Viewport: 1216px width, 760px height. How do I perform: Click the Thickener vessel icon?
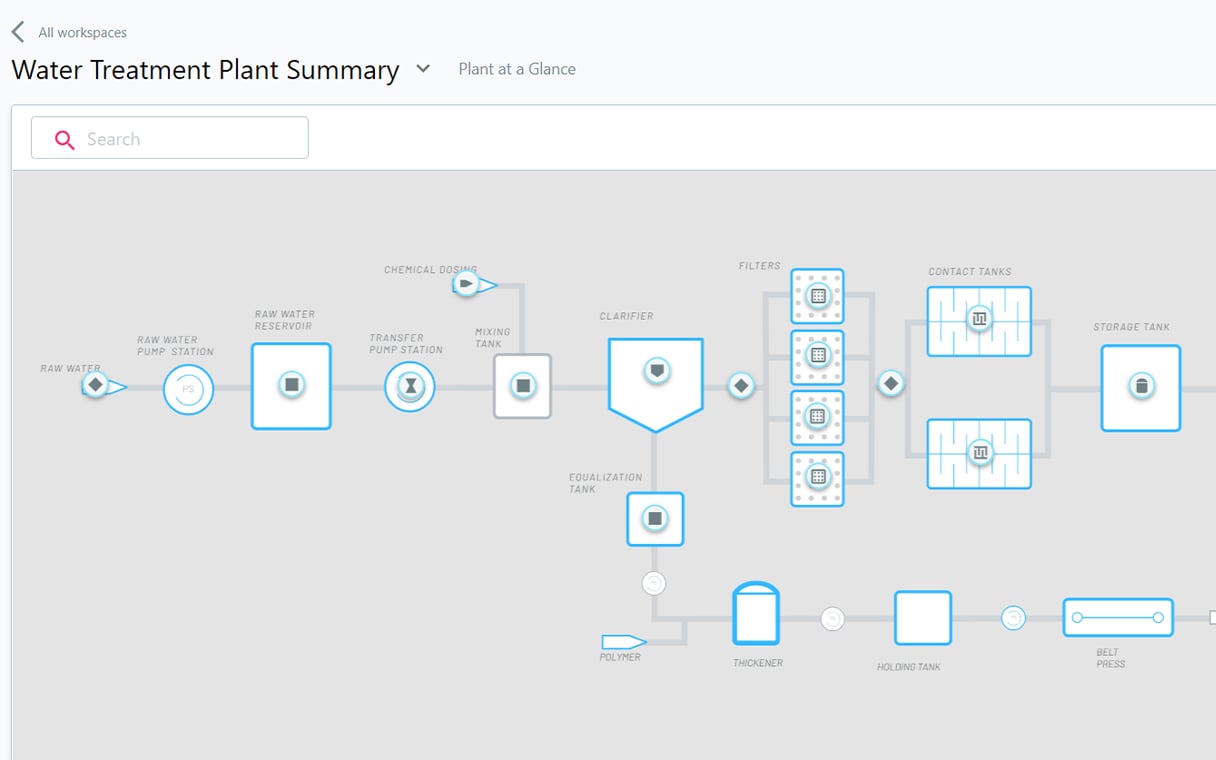click(x=756, y=614)
